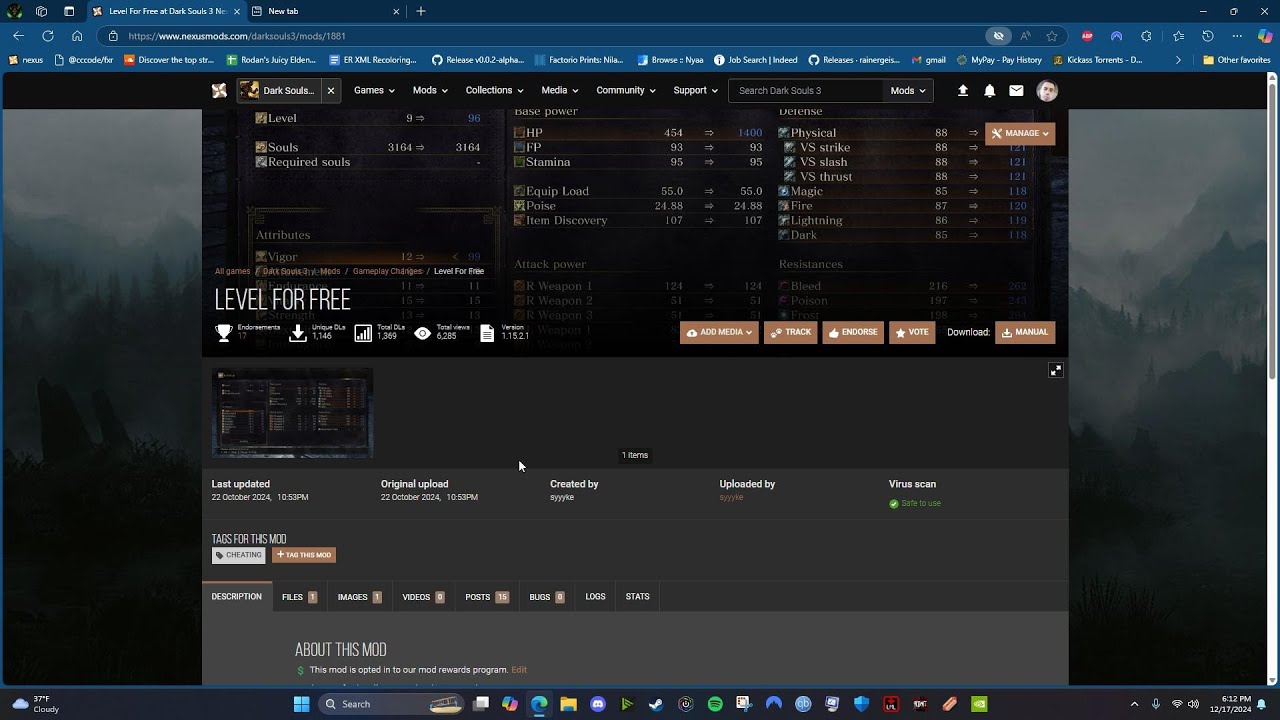1280x720 pixels.
Task: Expand the Collections menu
Action: 494,90
